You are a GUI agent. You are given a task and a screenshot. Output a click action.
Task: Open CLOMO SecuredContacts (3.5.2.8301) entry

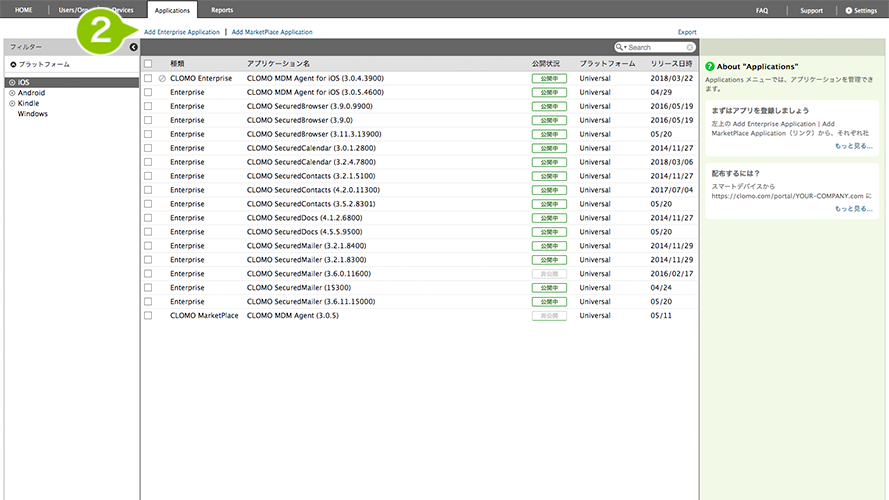tap(311, 204)
